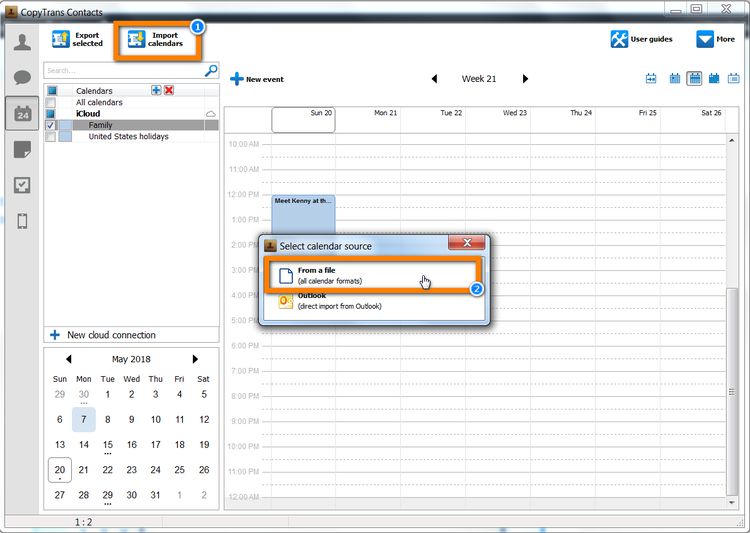Image resolution: width=750 pixels, height=533 pixels.
Task: Select May 15 in mini calendar
Action: click(x=108, y=445)
